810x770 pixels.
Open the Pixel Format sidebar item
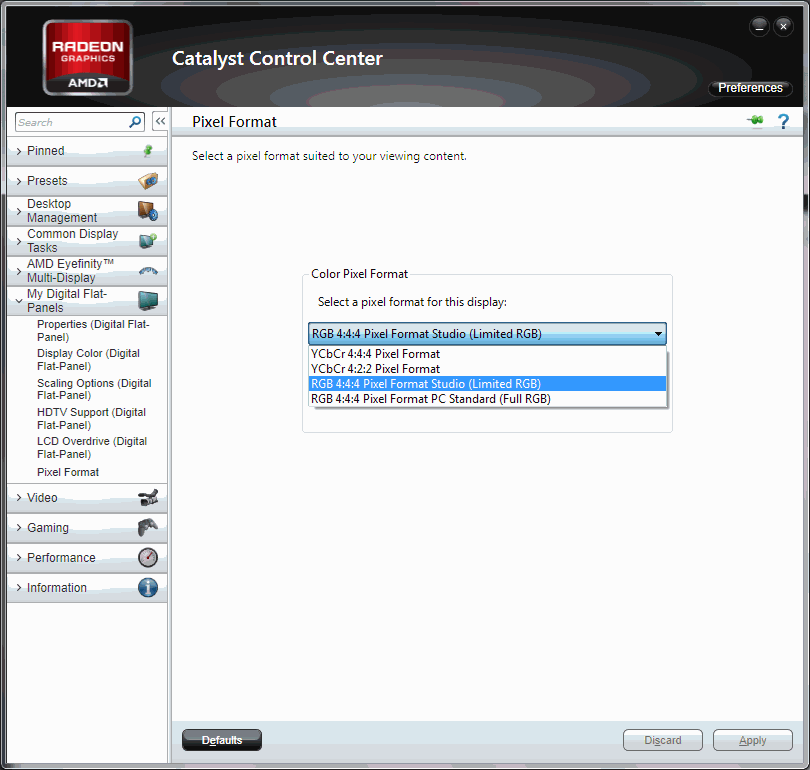68,472
